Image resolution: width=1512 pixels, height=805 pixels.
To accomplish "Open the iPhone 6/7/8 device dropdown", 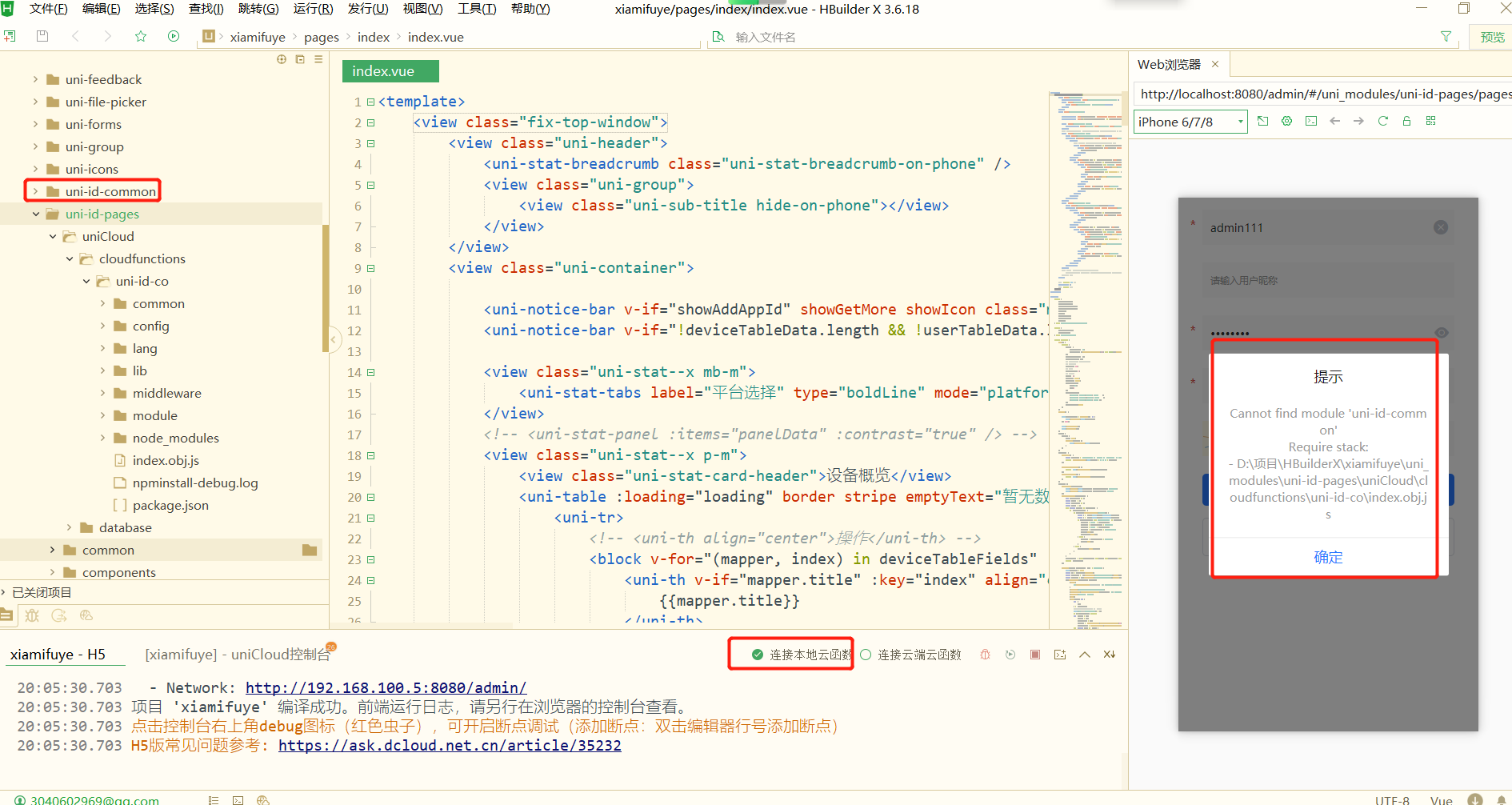I will click(x=1190, y=122).
